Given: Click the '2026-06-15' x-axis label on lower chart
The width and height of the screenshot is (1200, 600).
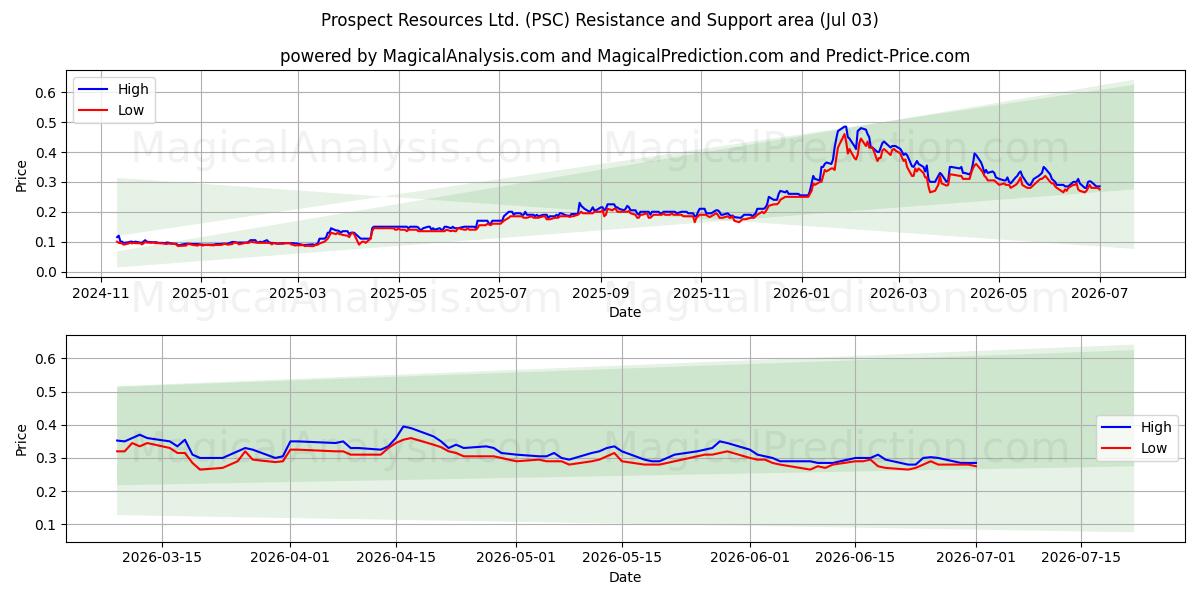Looking at the screenshot, I should click(x=856, y=559).
